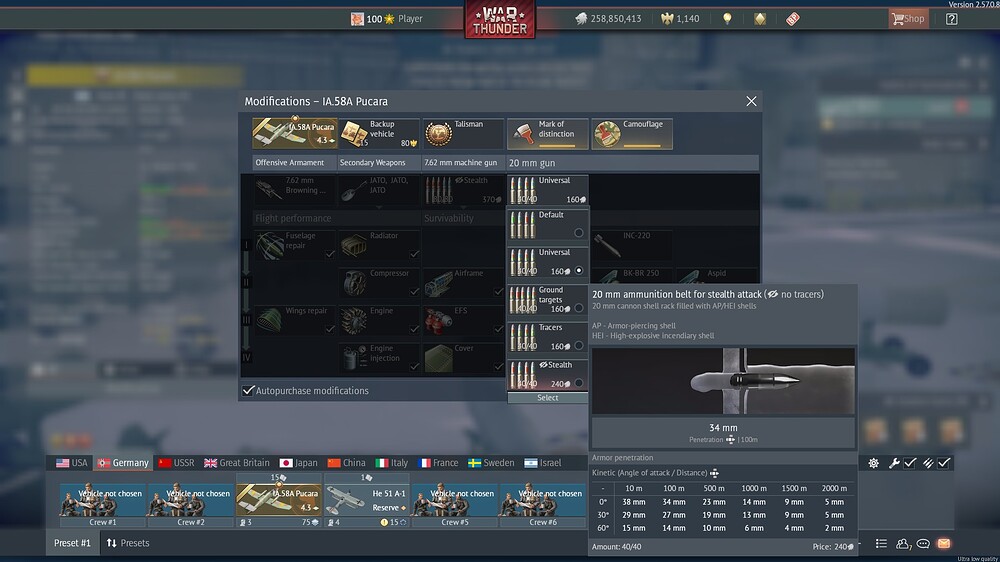Select the 7.62 mm machine gun header
This screenshot has height=562, width=1000.
(x=462, y=163)
